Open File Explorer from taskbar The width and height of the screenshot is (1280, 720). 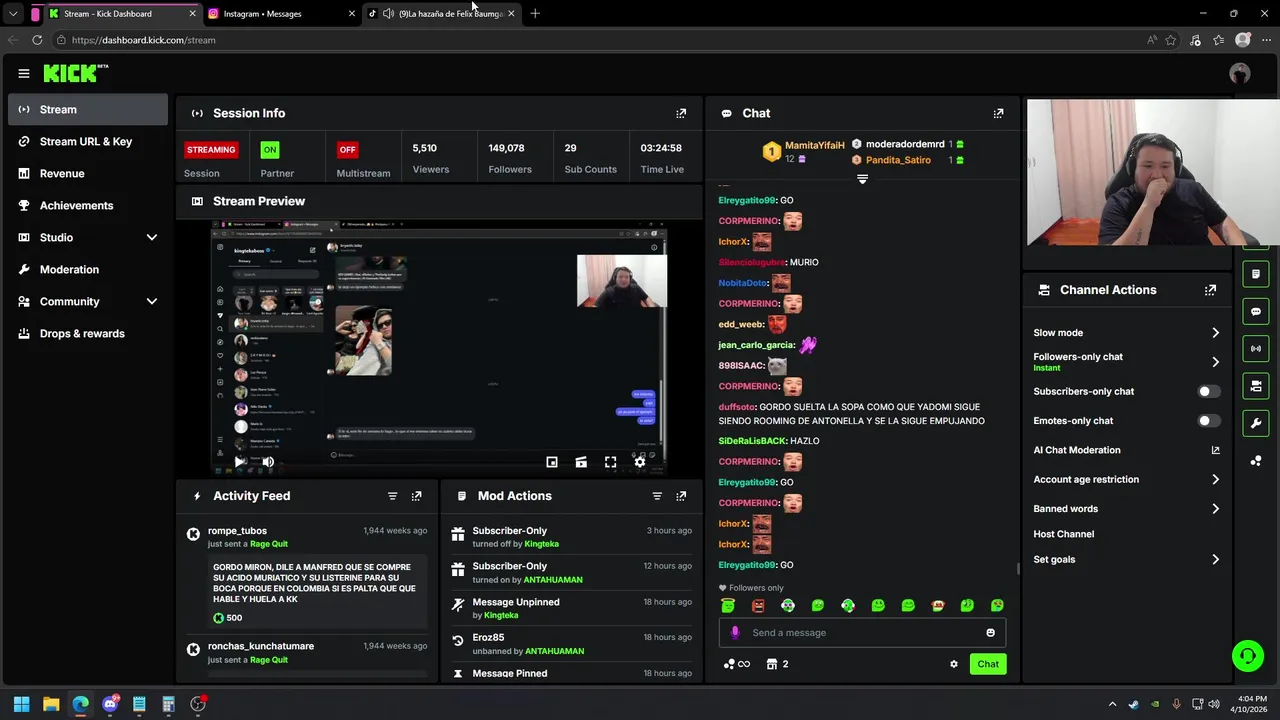(51, 704)
